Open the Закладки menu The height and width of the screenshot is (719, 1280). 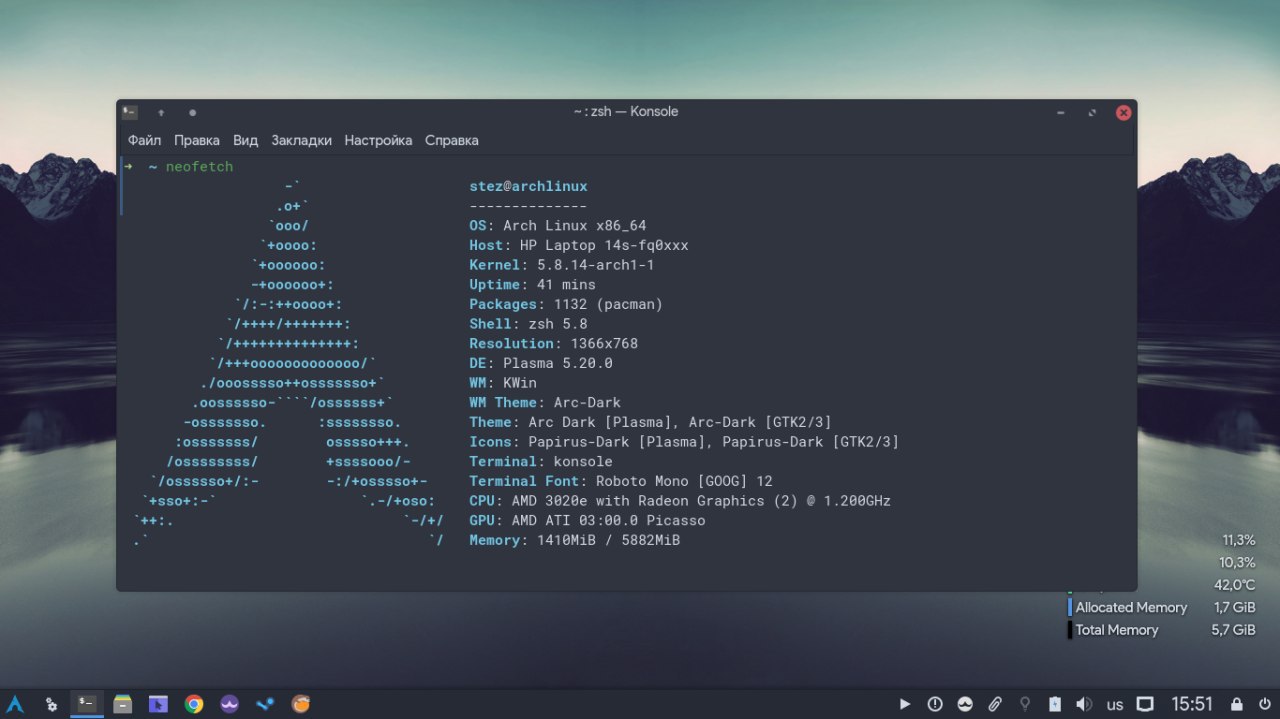(301, 141)
